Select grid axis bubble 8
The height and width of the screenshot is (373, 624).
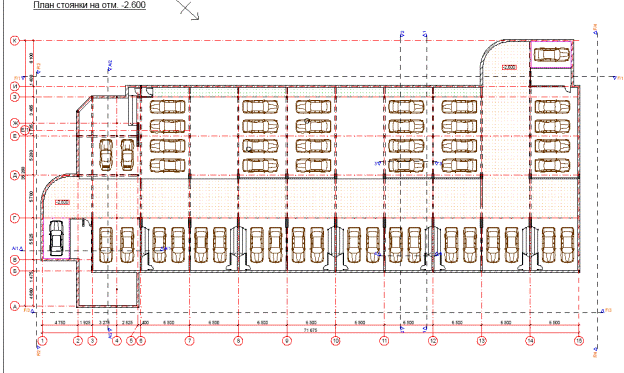click(238, 341)
